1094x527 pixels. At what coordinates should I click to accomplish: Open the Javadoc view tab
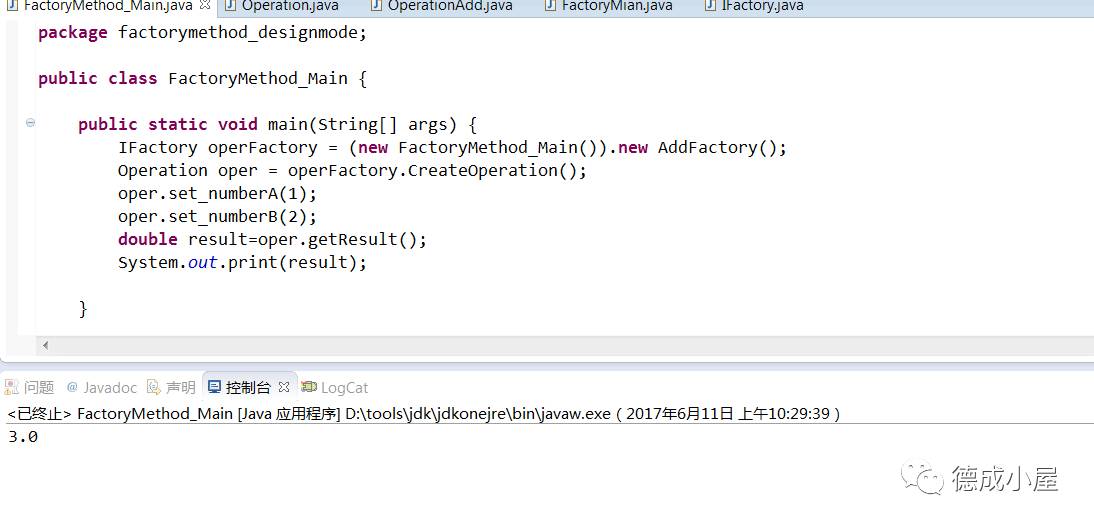[102, 387]
